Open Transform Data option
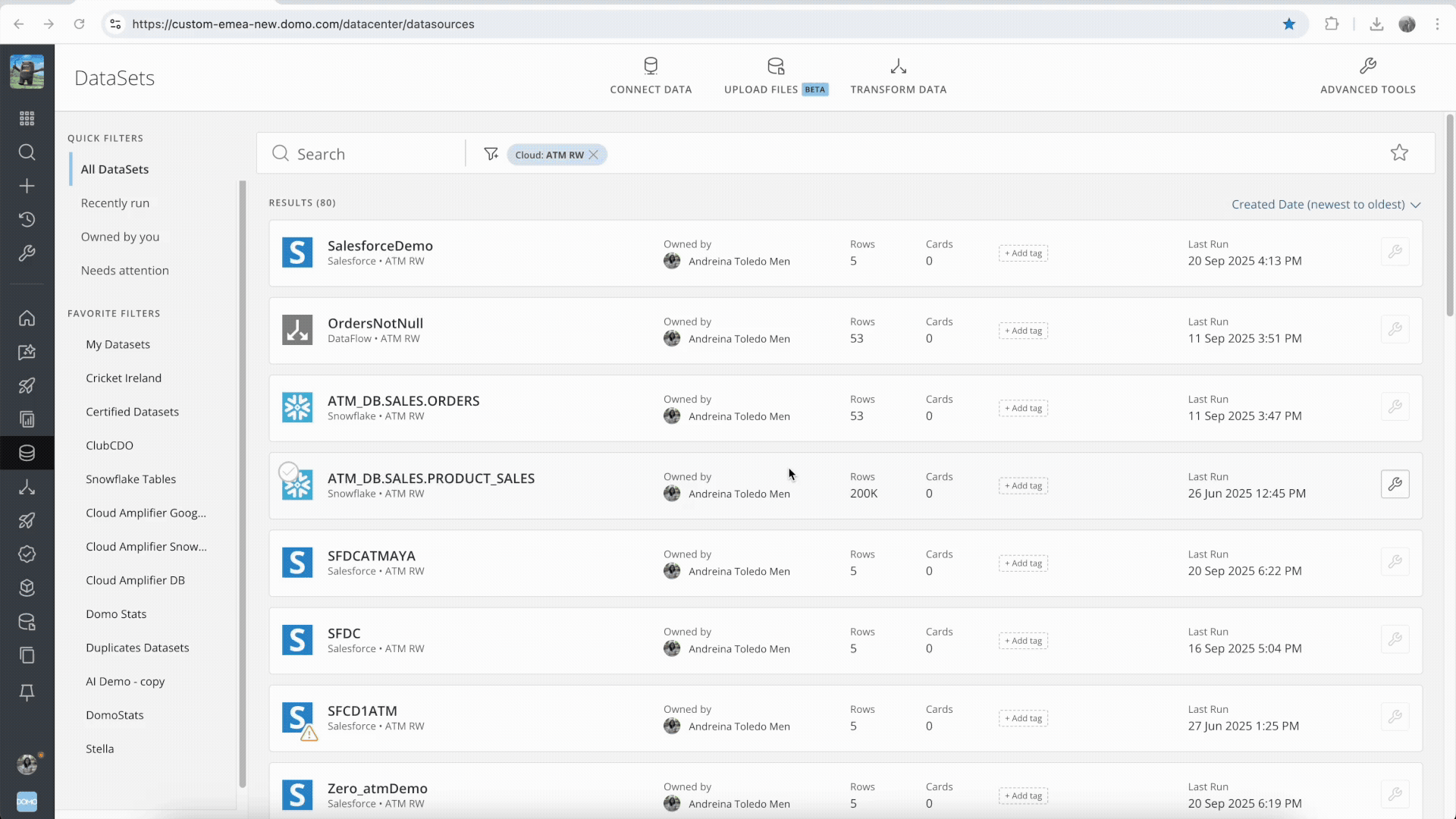Image resolution: width=1456 pixels, height=819 pixels. pos(898,77)
